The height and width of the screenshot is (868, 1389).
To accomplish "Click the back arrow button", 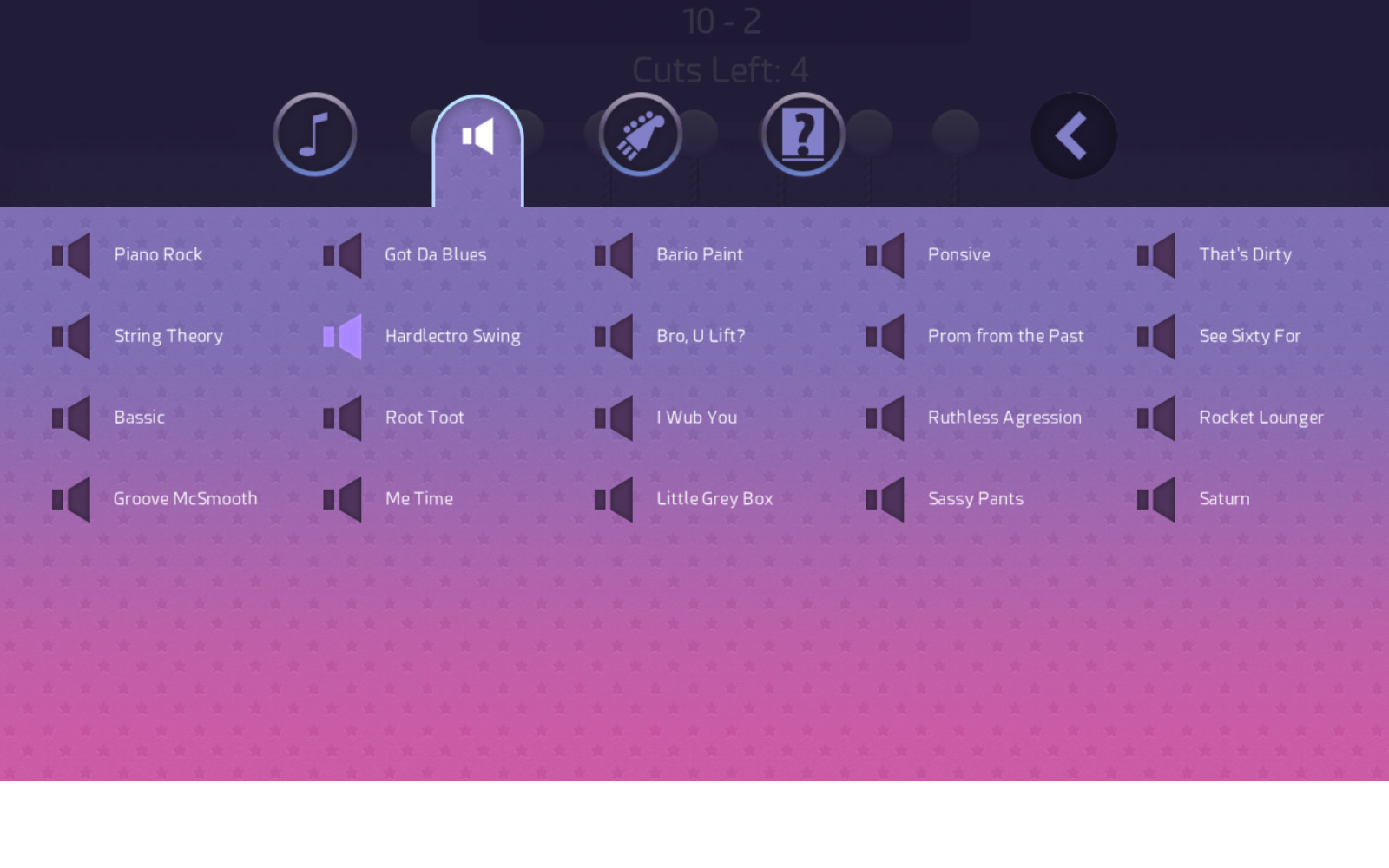I will click(1073, 135).
